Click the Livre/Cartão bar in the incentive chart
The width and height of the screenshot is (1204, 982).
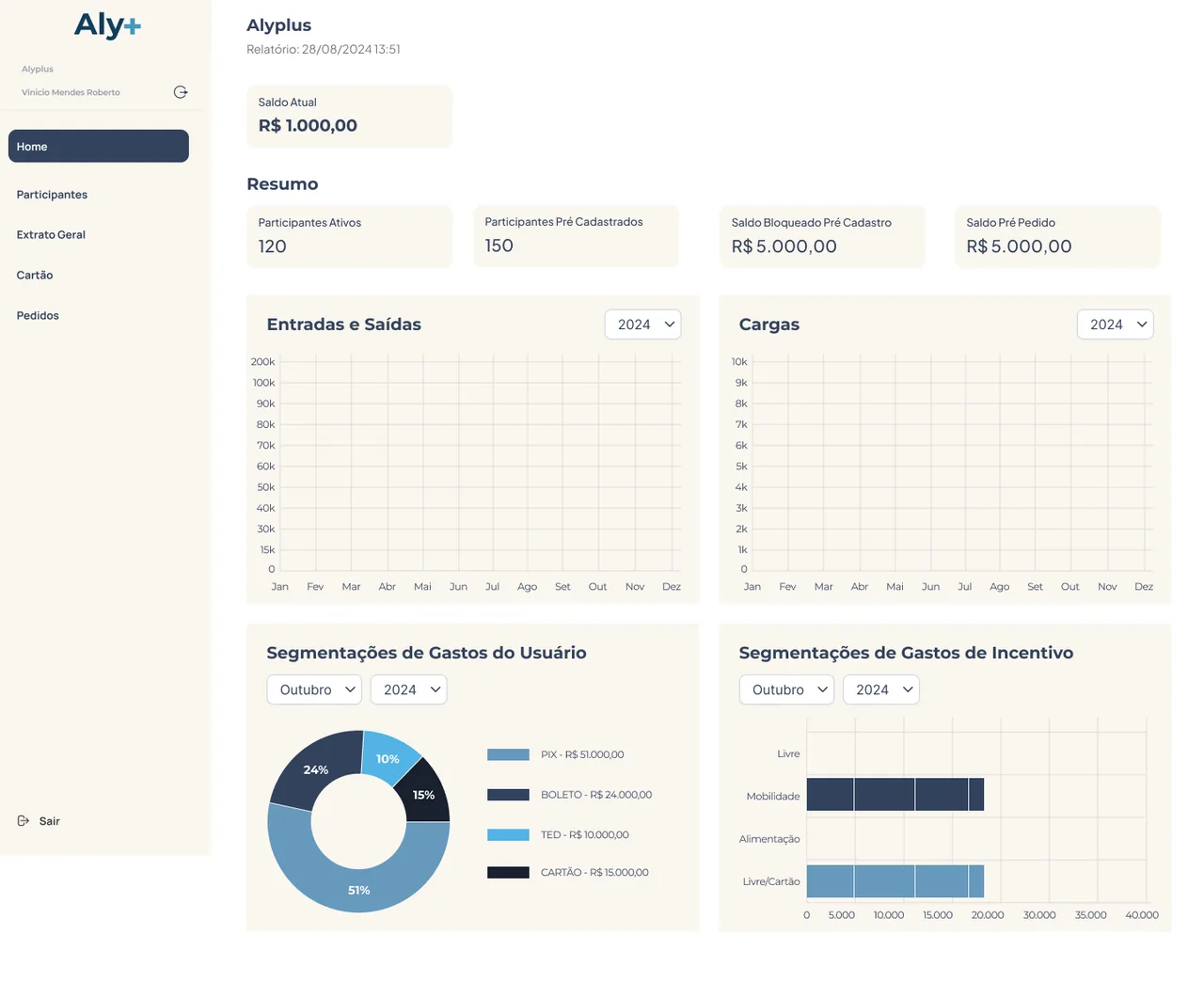[x=895, y=881]
